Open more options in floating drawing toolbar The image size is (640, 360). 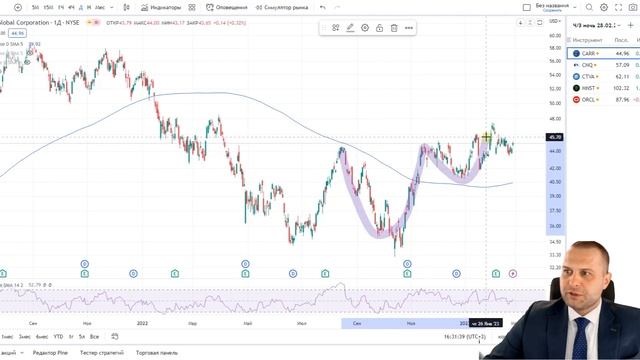409,28
